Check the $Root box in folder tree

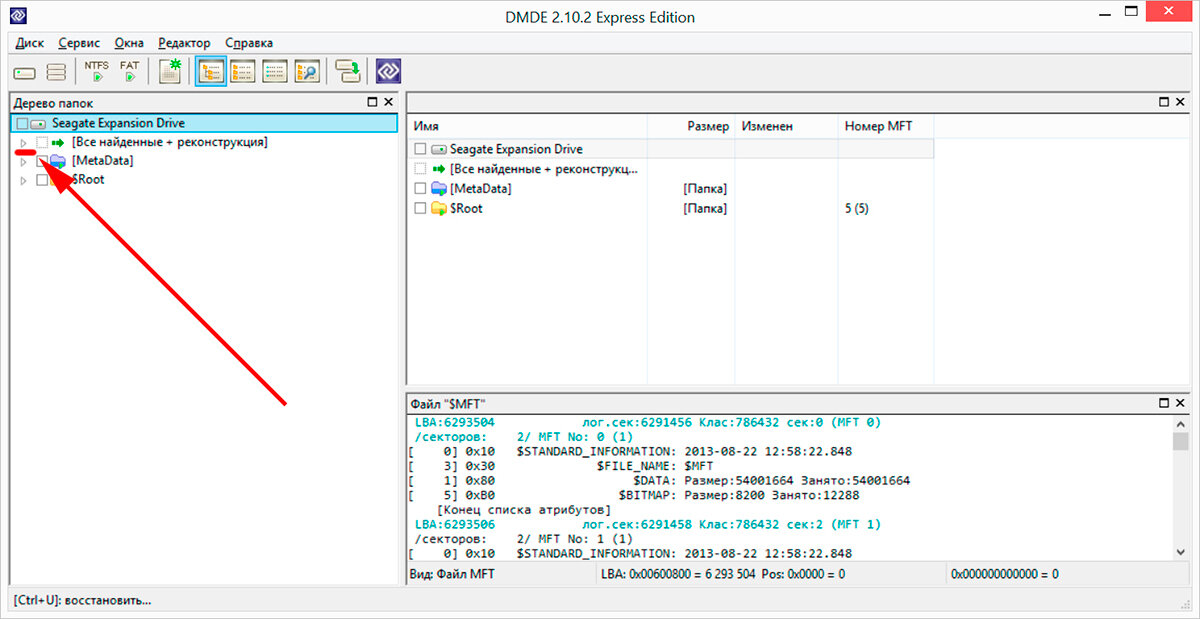42,180
